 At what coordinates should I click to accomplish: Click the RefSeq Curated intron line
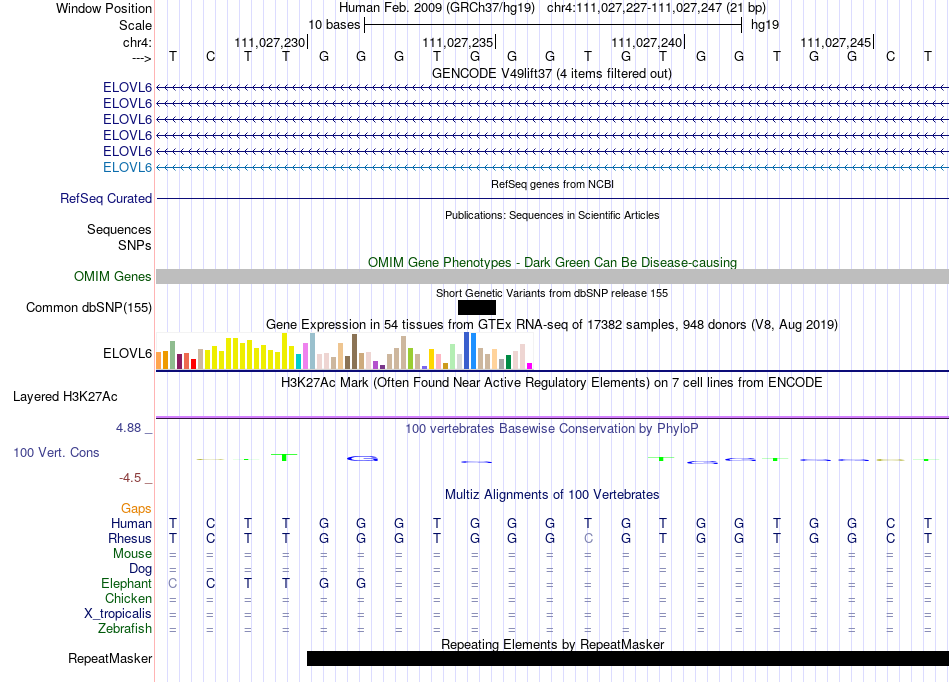552,198
